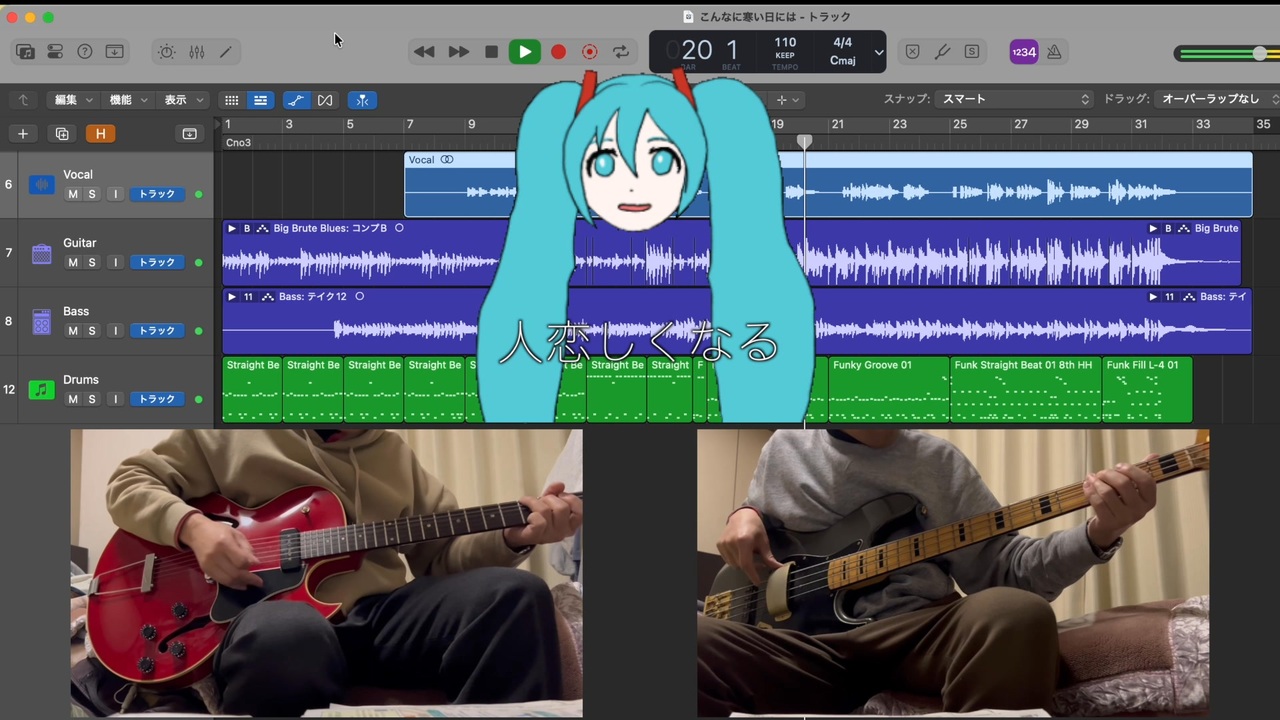Screen dimensions: 1280x720
Task: Toggle the Flex mode button
Action: click(x=325, y=100)
